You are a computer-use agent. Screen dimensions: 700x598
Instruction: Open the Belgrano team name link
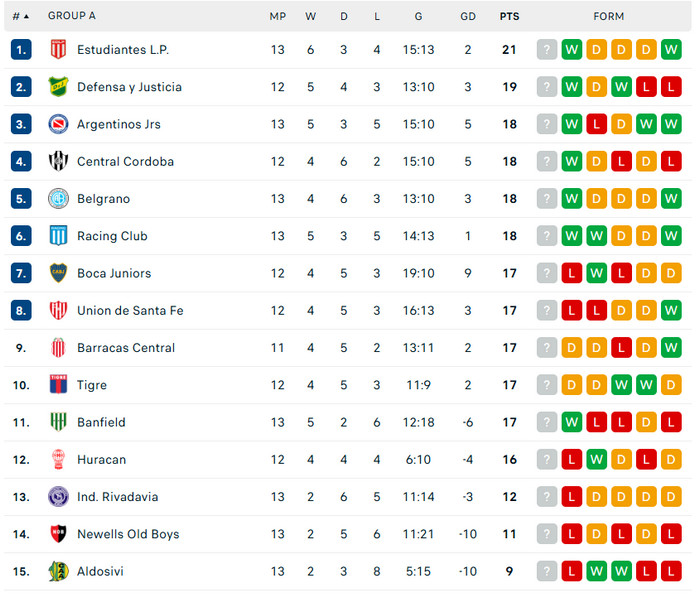pos(103,199)
